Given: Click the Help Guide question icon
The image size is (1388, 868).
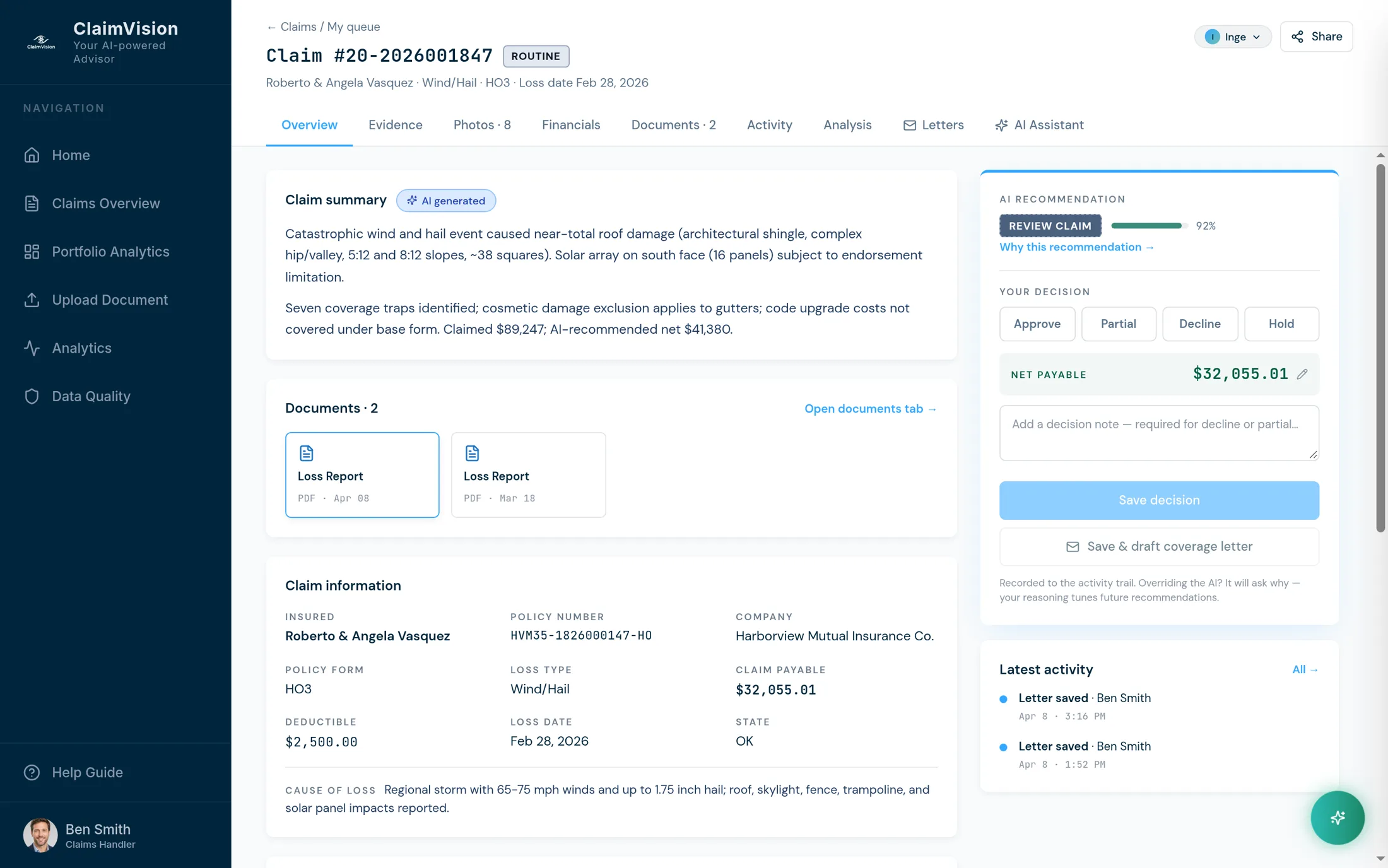Looking at the screenshot, I should click(x=32, y=772).
